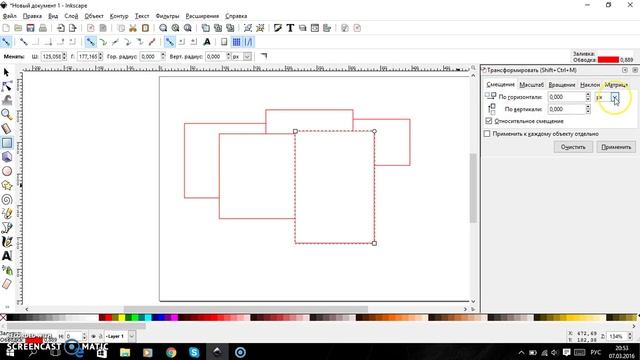
Task: Select the Pencil freehand tool
Action: 7,213
